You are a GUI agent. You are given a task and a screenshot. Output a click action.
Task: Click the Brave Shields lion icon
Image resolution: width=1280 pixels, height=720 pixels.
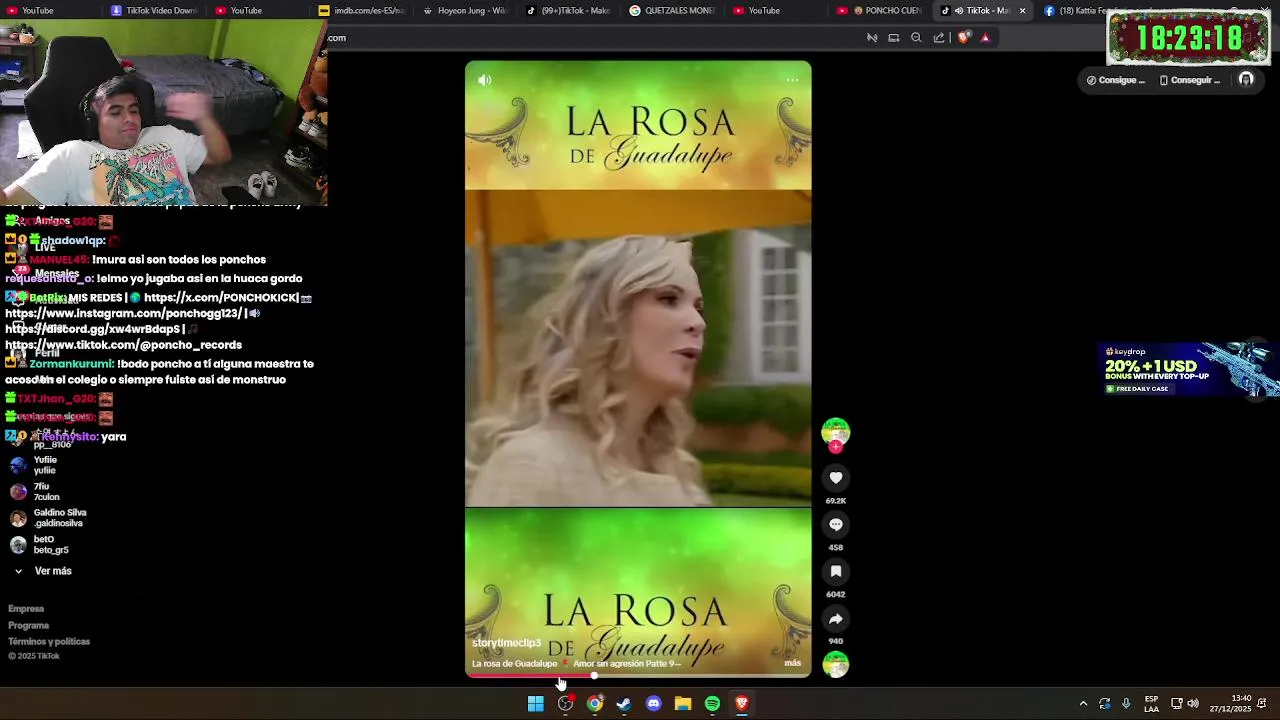pos(963,38)
